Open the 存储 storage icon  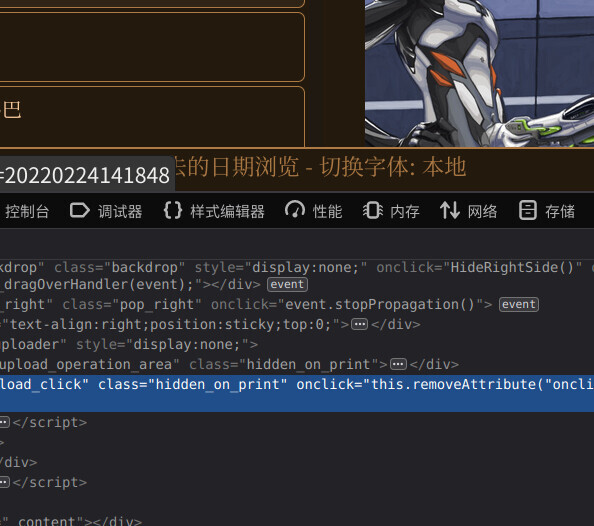(x=528, y=210)
